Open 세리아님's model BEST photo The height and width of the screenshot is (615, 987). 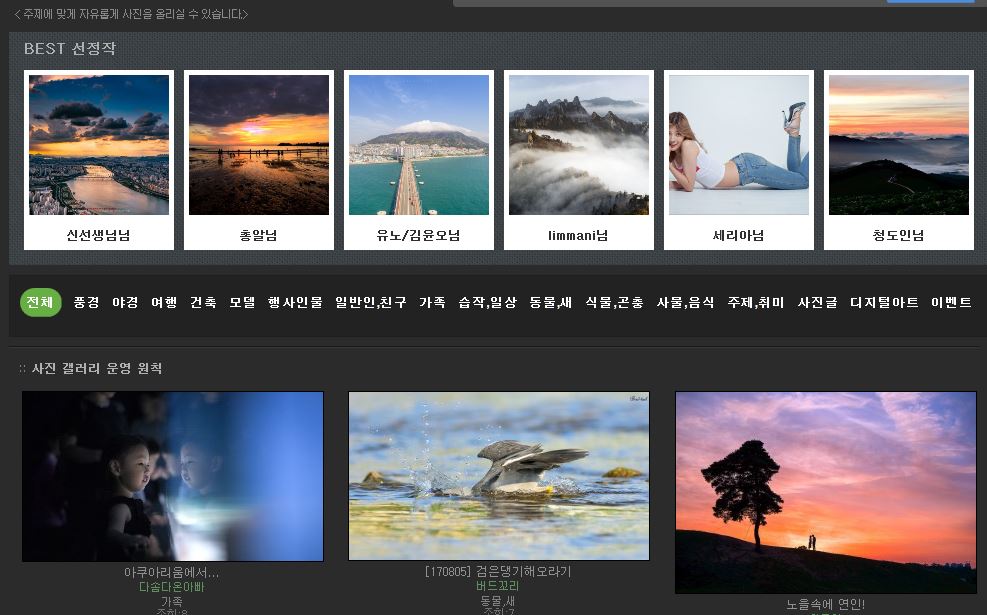click(738, 145)
